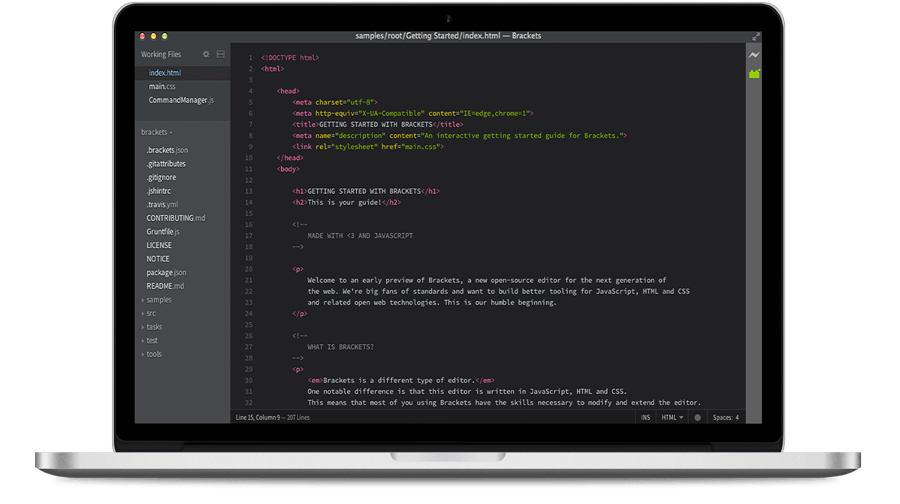Start Live Preview with the lightning icon
Screen dimensions: 900x504
(754, 55)
